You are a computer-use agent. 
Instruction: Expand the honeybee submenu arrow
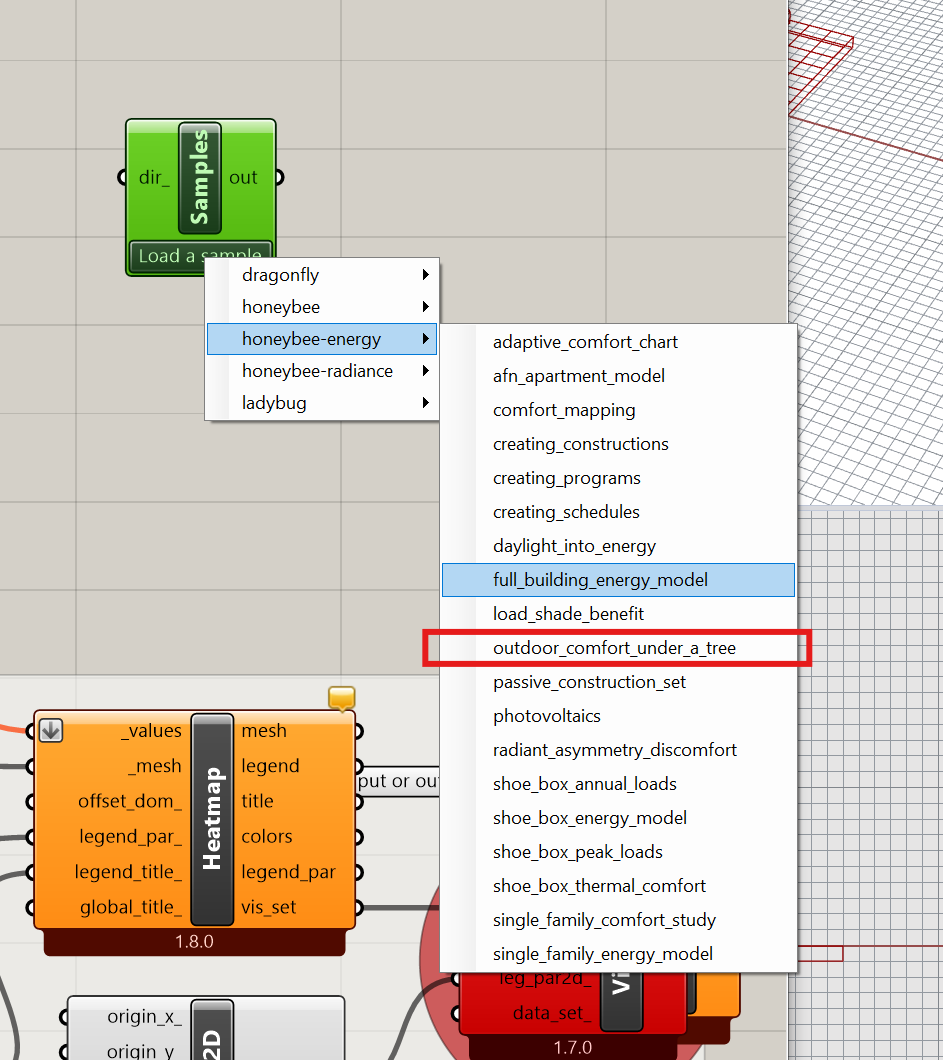[x=425, y=307]
